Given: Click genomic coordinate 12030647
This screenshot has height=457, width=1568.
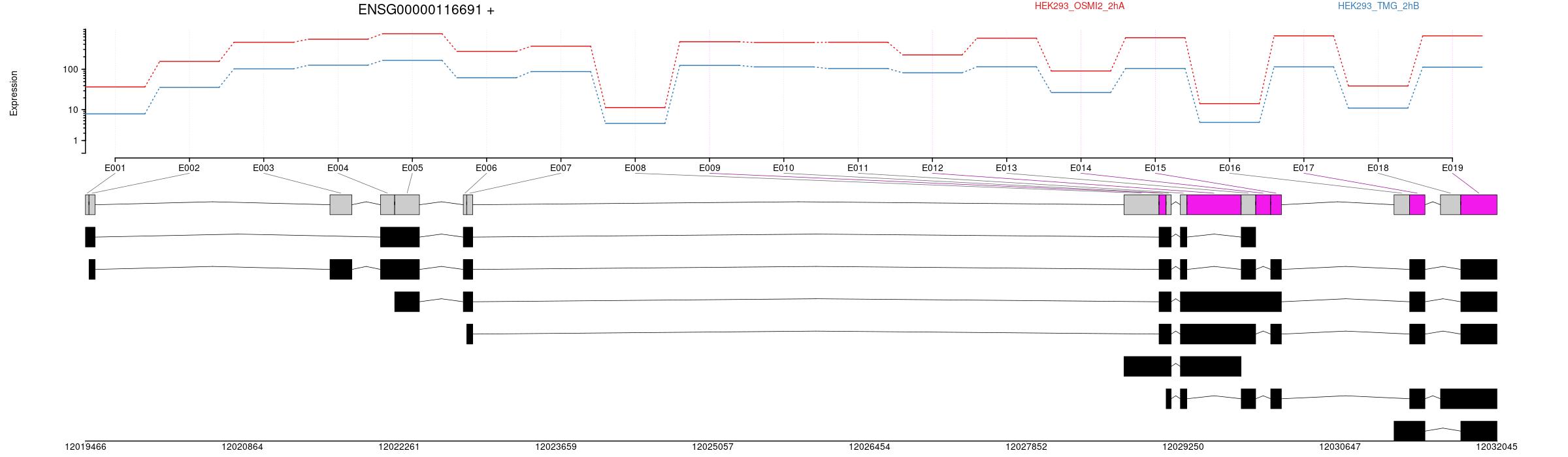Looking at the screenshot, I should [1340, 447].
